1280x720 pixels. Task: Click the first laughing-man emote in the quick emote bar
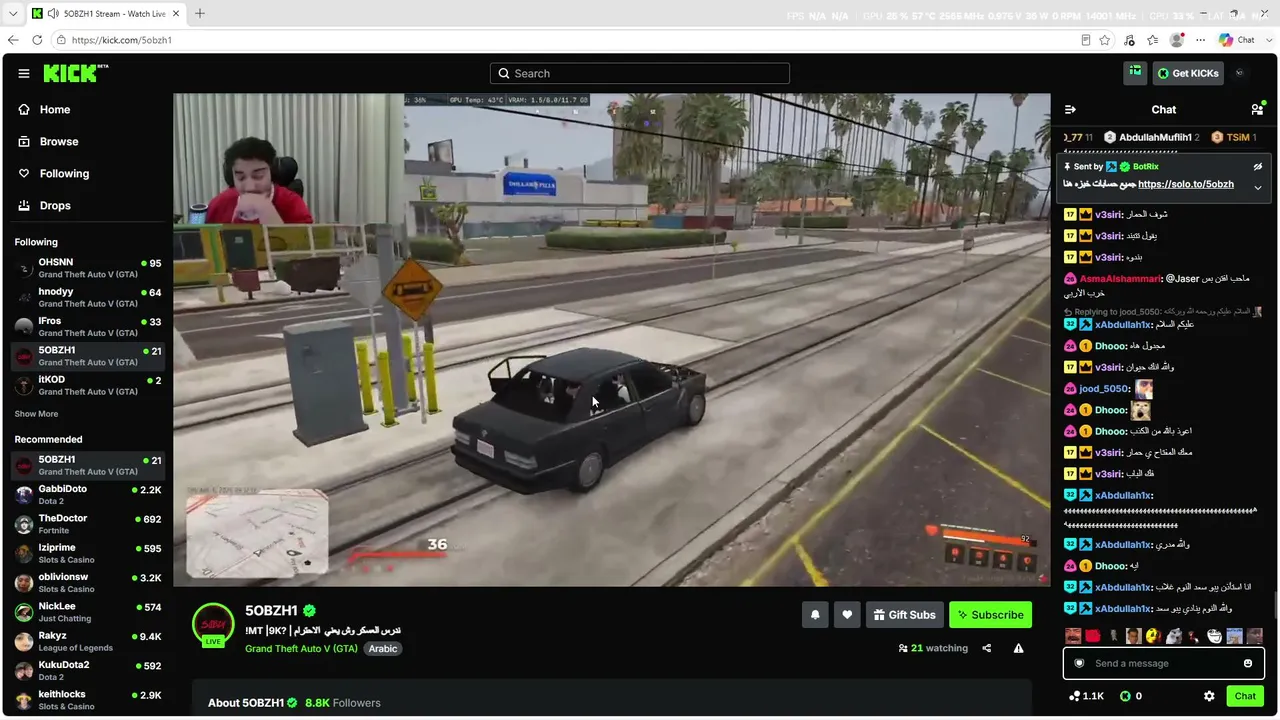[1072, 636]
